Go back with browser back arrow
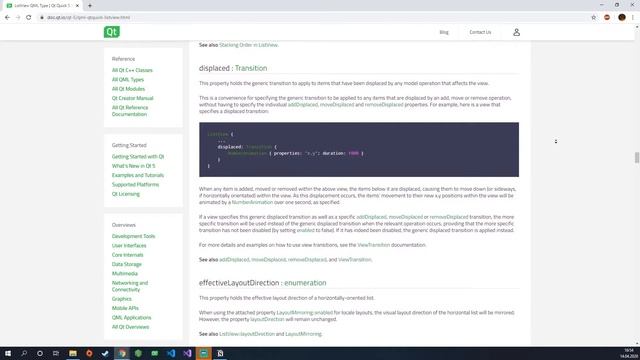640x360 pixels. [7, 18]
